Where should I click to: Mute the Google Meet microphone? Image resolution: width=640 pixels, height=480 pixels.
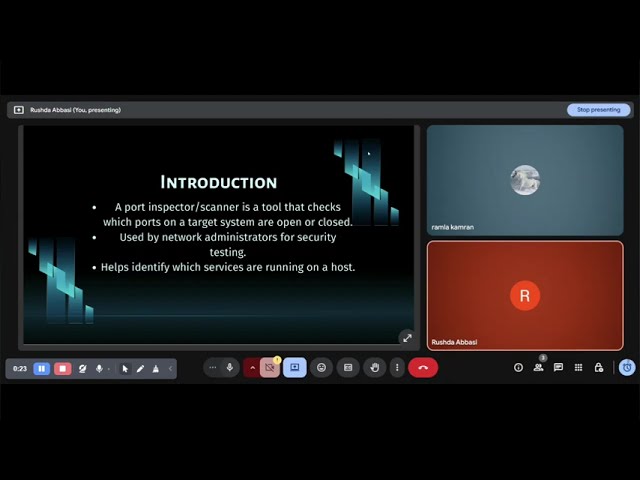(230, 367)
